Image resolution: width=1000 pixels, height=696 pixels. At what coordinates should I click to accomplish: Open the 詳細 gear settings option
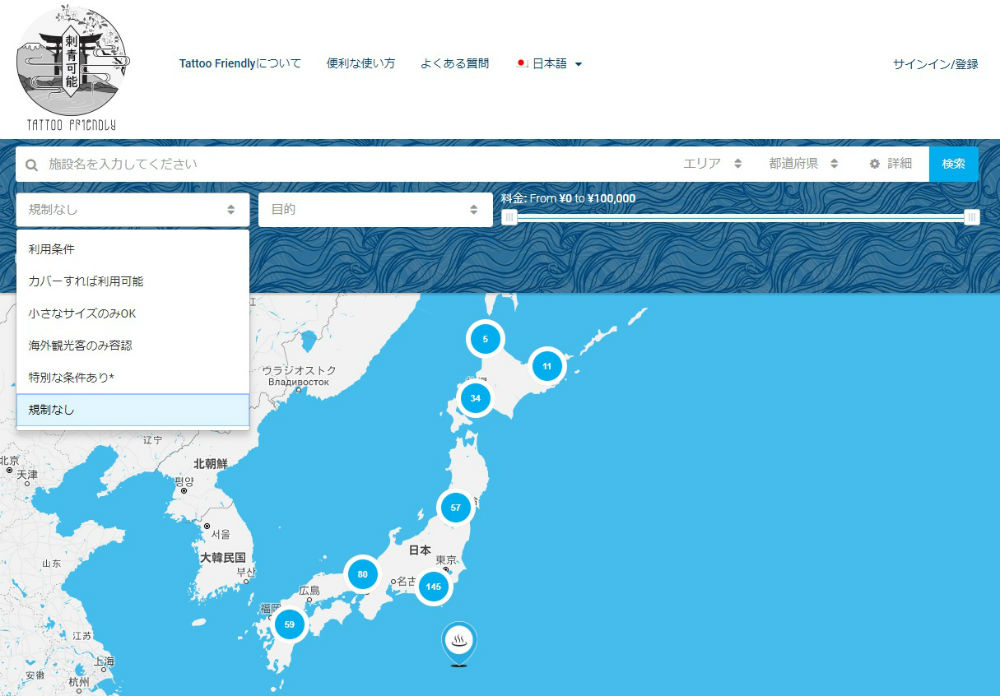(890, 164)
